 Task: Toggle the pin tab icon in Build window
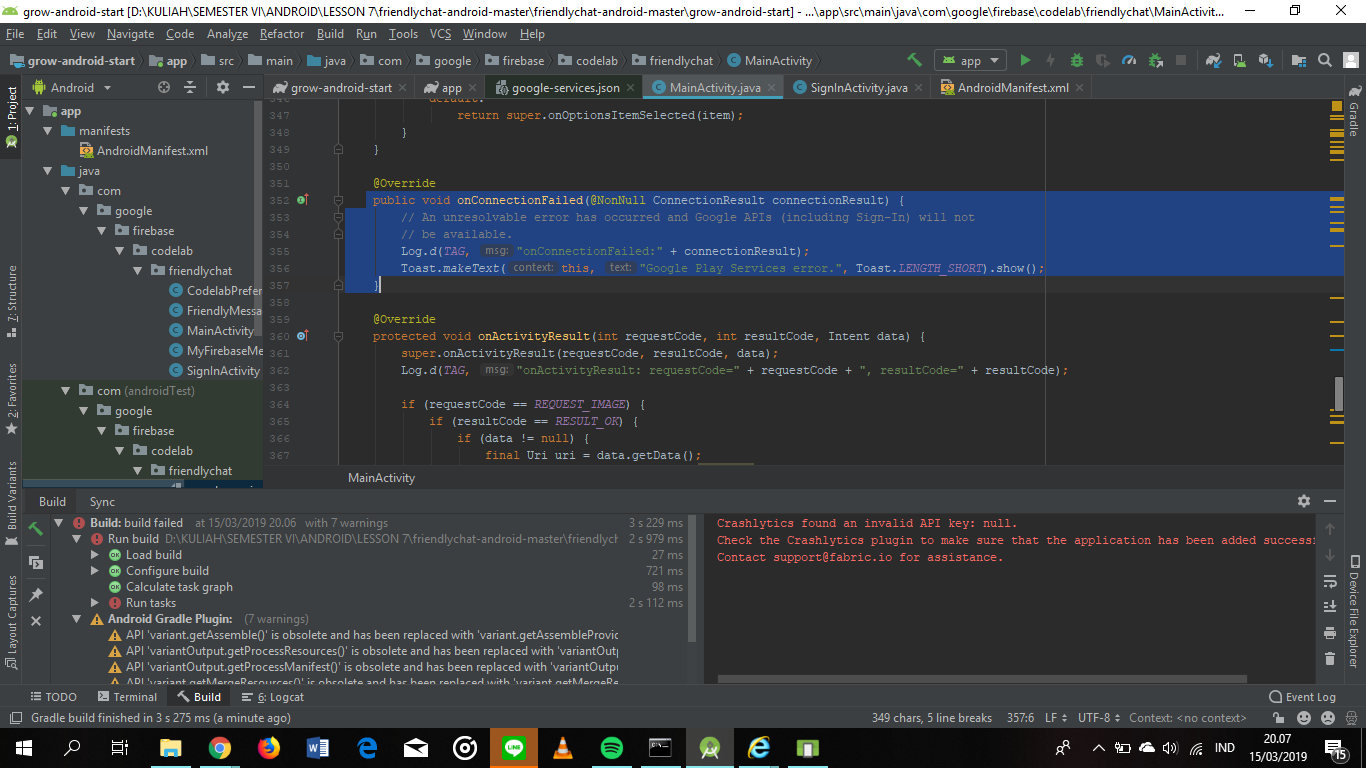36,594
